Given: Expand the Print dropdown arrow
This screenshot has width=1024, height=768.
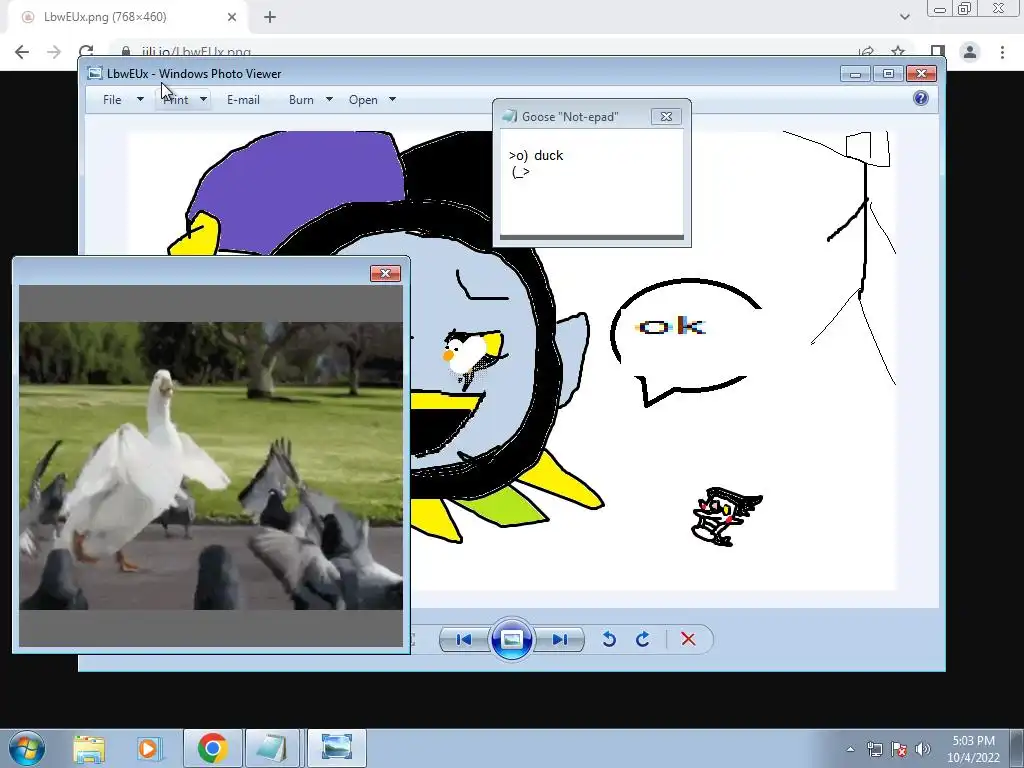Looking at the screenshot, I should point(203,99).
